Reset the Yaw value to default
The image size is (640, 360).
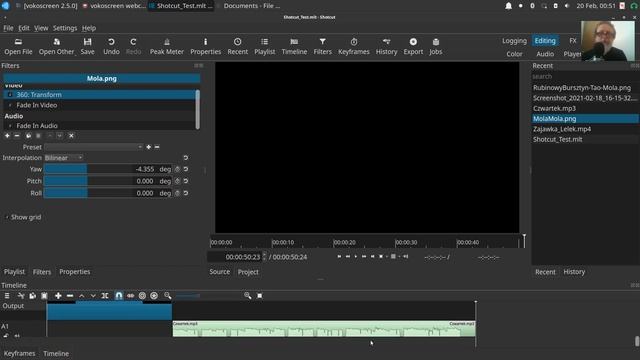click(x=186, y=169)
